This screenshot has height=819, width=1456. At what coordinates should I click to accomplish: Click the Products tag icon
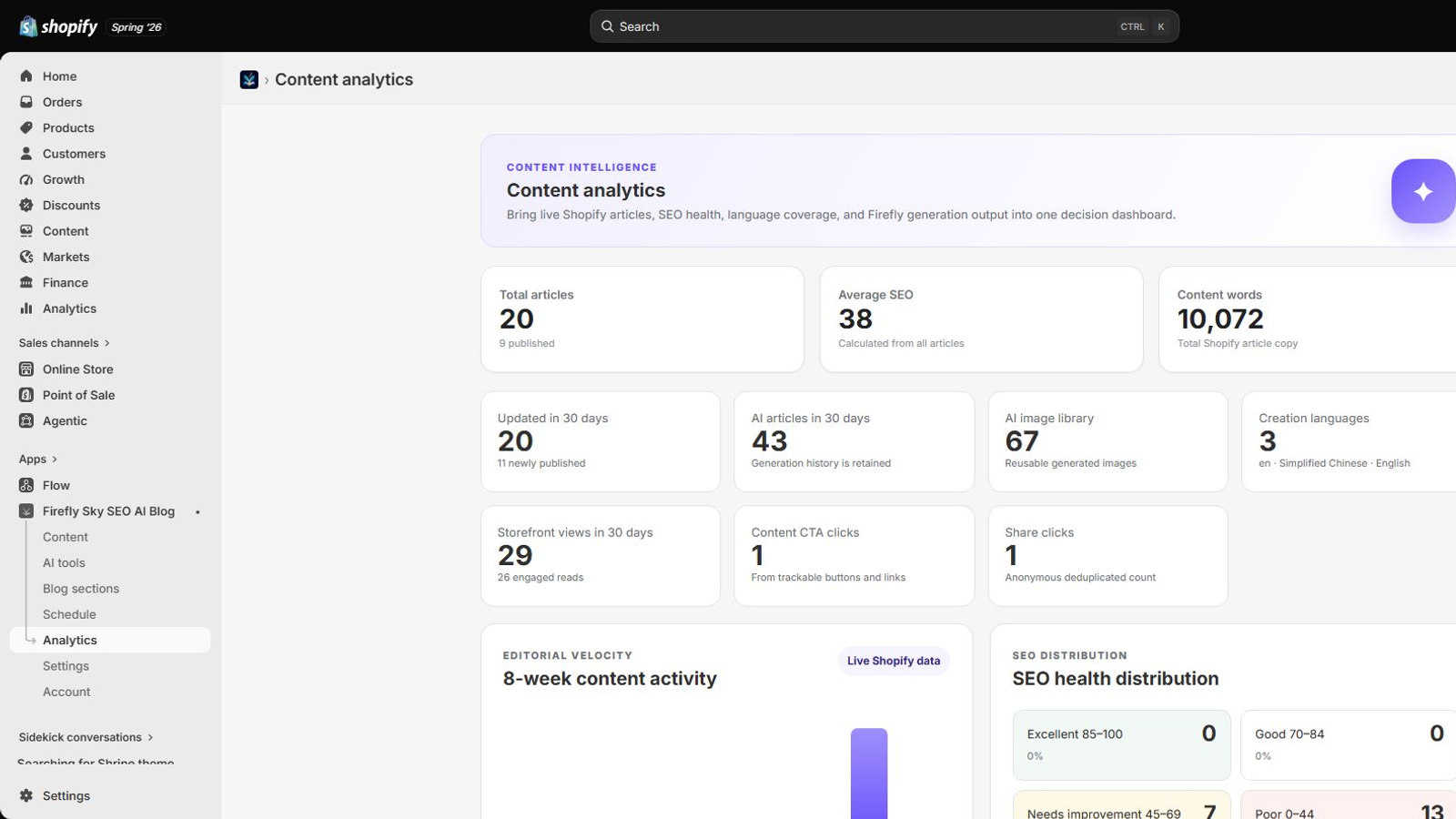pos(26,128)
